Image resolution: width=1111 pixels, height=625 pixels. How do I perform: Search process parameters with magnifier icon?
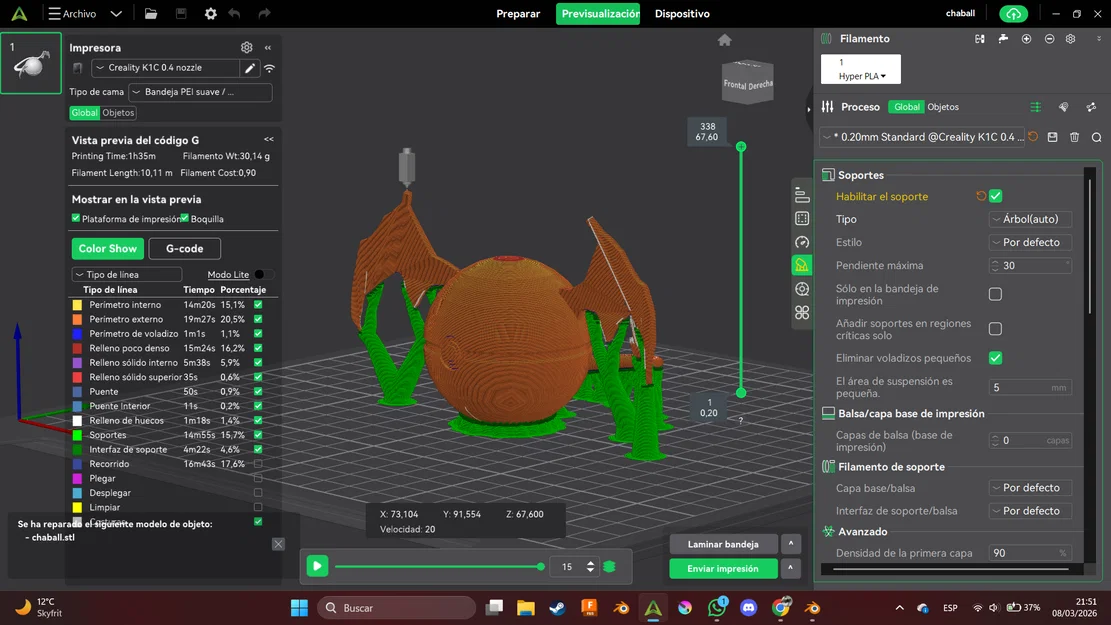tap(1096, 137)
